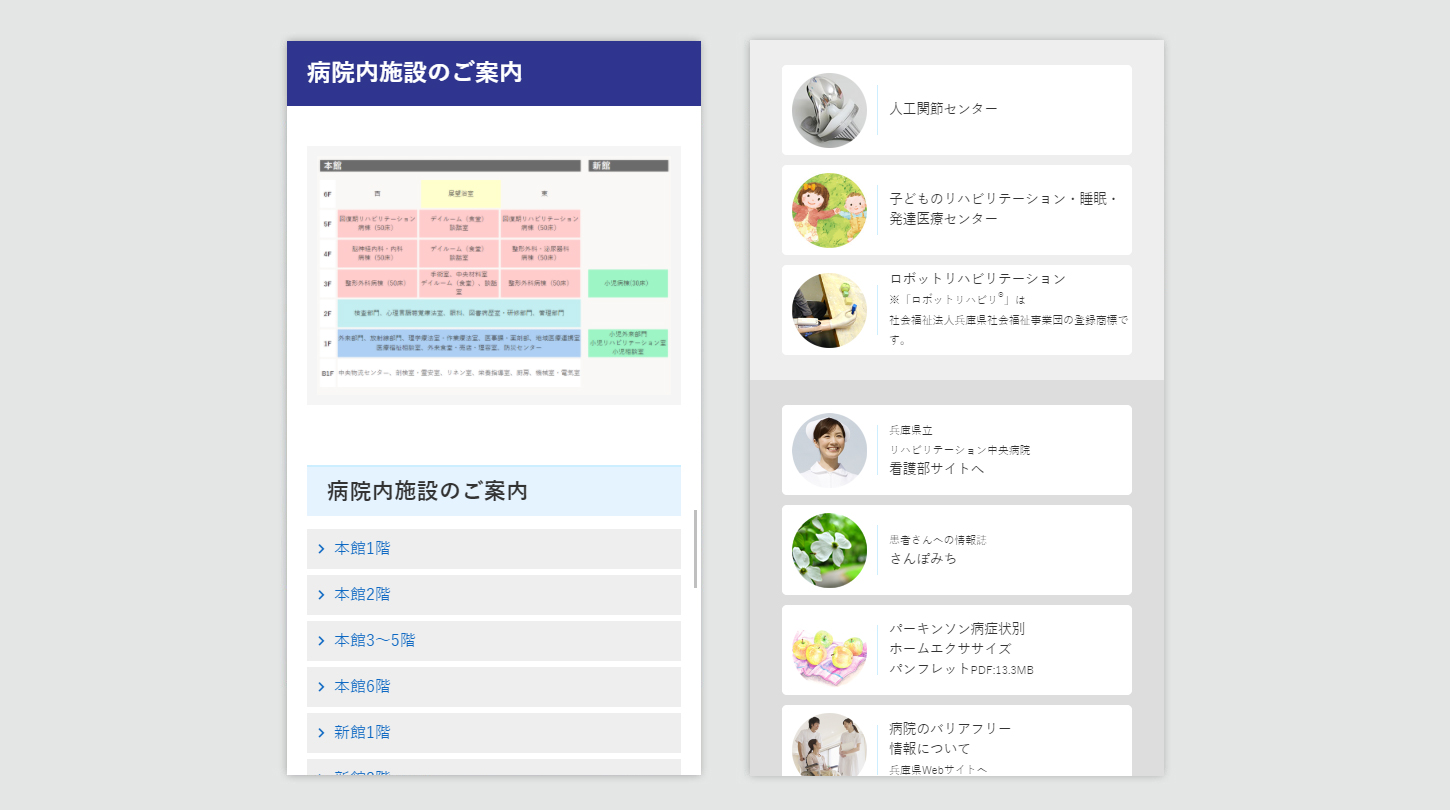Click the smiling nurse round photo
This screenshot has width=1450, height=810.
pos(829,450)
